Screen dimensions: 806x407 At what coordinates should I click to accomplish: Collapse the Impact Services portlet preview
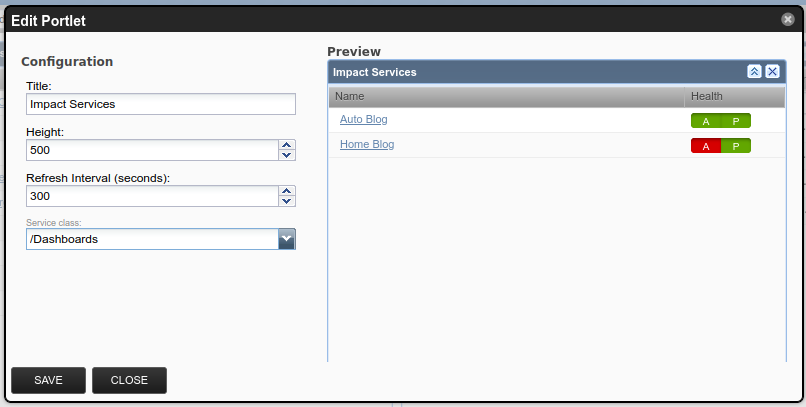(x=755, y=72)
